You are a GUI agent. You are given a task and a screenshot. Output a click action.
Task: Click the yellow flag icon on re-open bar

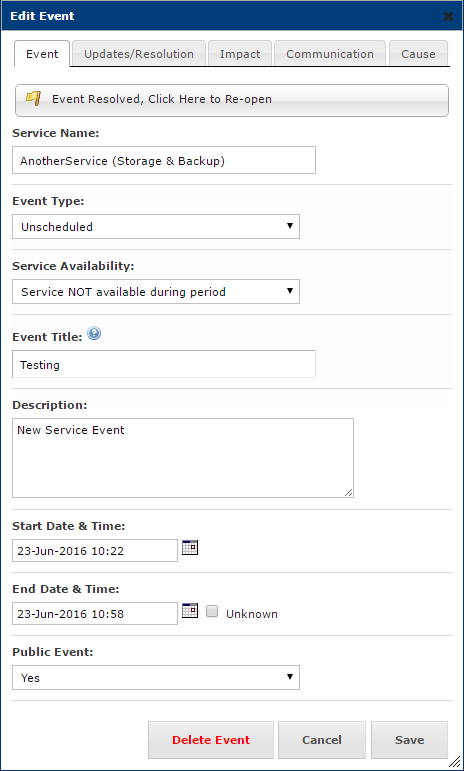tap(33, 98)
